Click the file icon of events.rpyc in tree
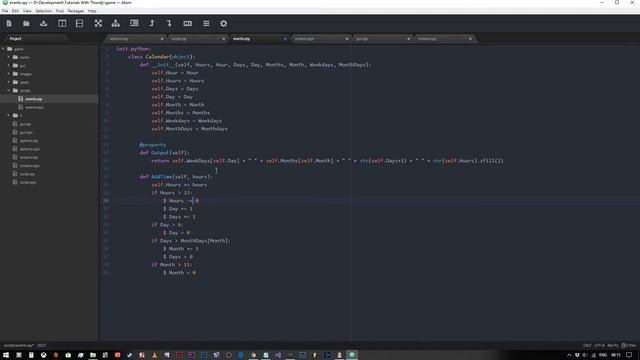Image resolution: width=640 pixels, height=360 pixels. (x=20, y=107)
